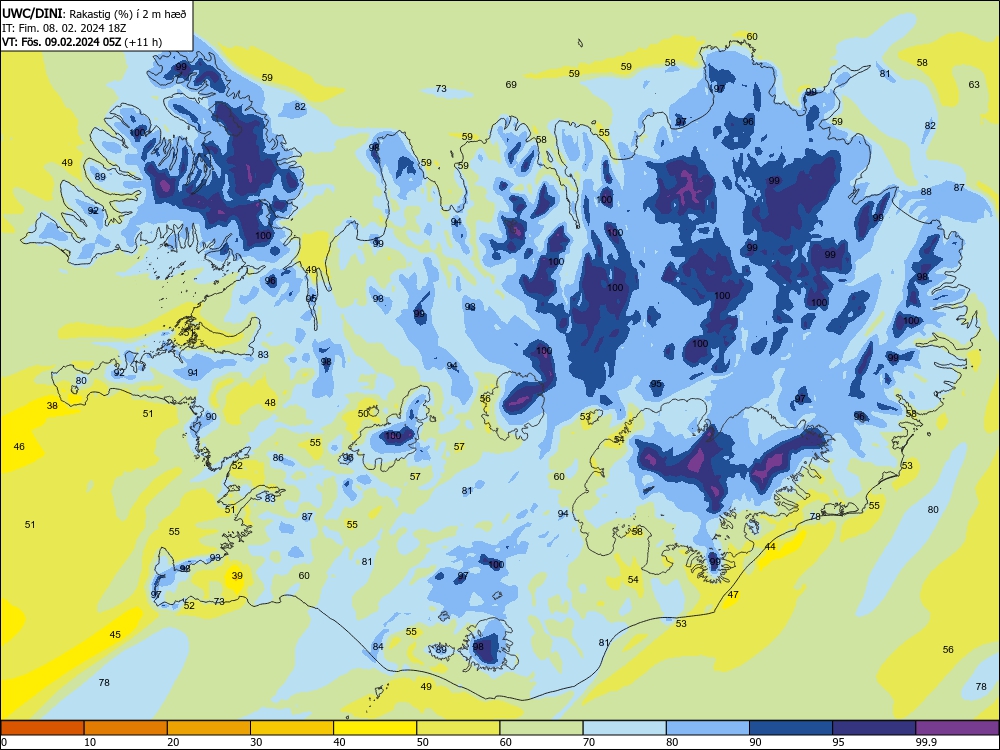This screenshot has width=1000, height=750.
Task: Click the humidity value '48' on the map
Action: click(270, 402)
